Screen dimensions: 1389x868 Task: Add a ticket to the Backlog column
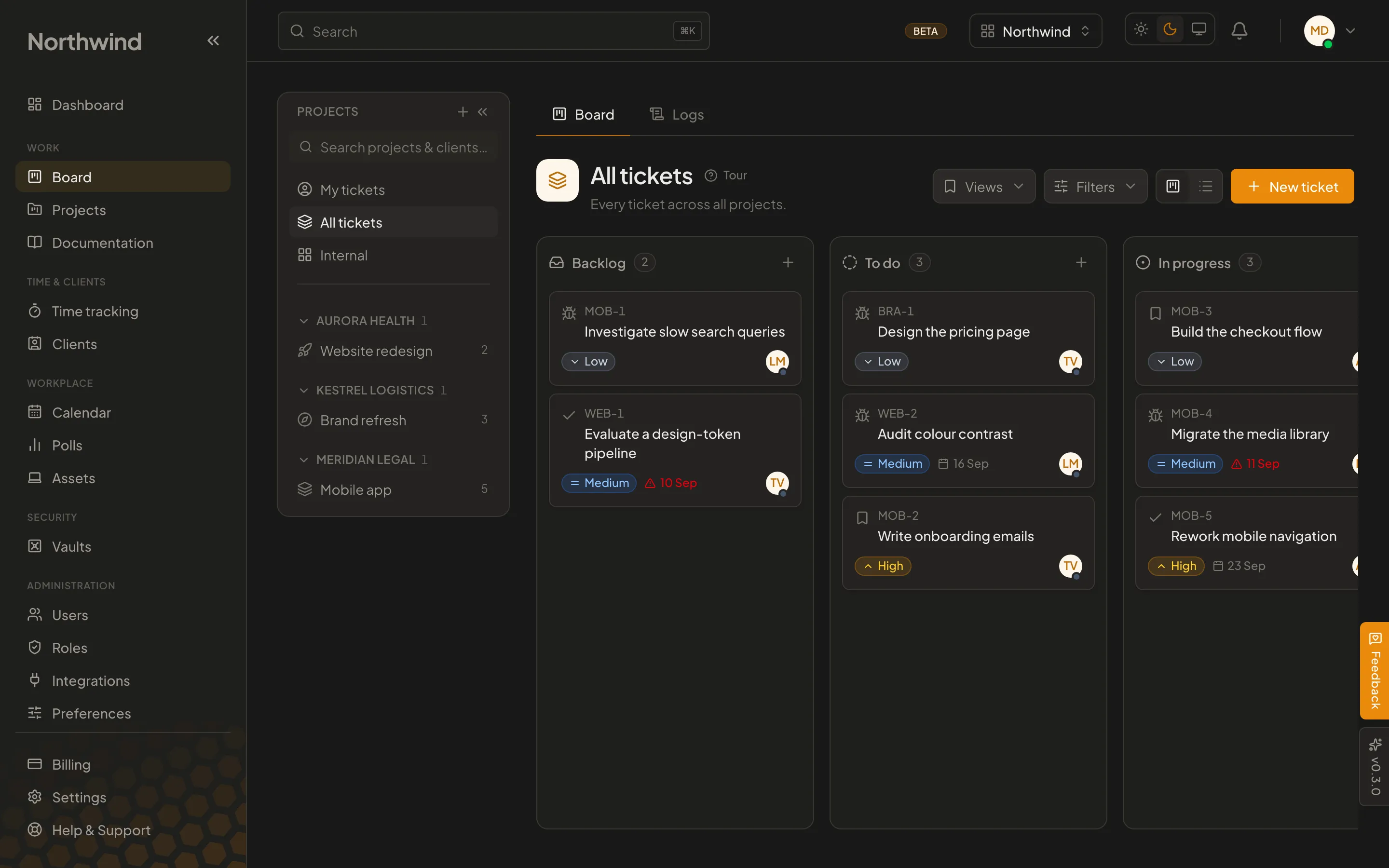coord(788,262)
